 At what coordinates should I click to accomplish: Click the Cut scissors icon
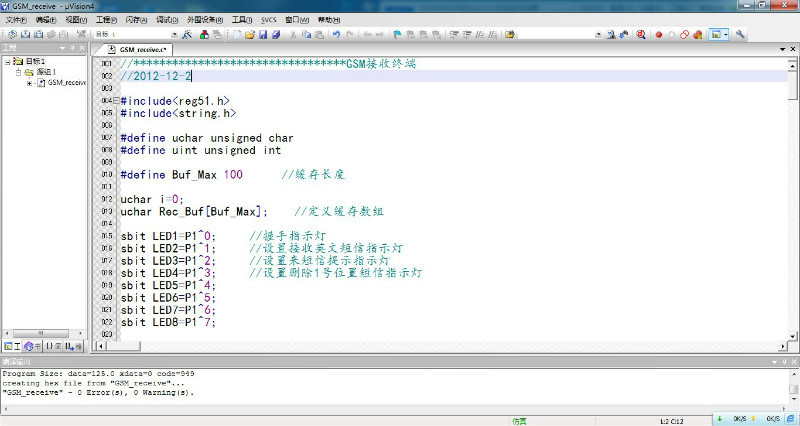(292, 34)
